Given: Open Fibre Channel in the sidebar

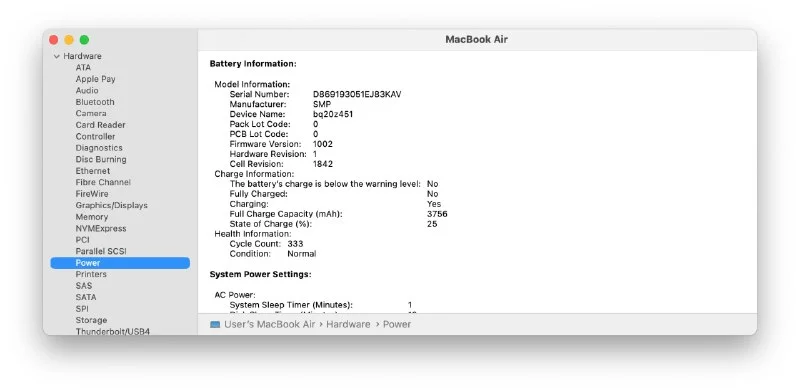Looking at the screenshot, I should coord(103,182).
